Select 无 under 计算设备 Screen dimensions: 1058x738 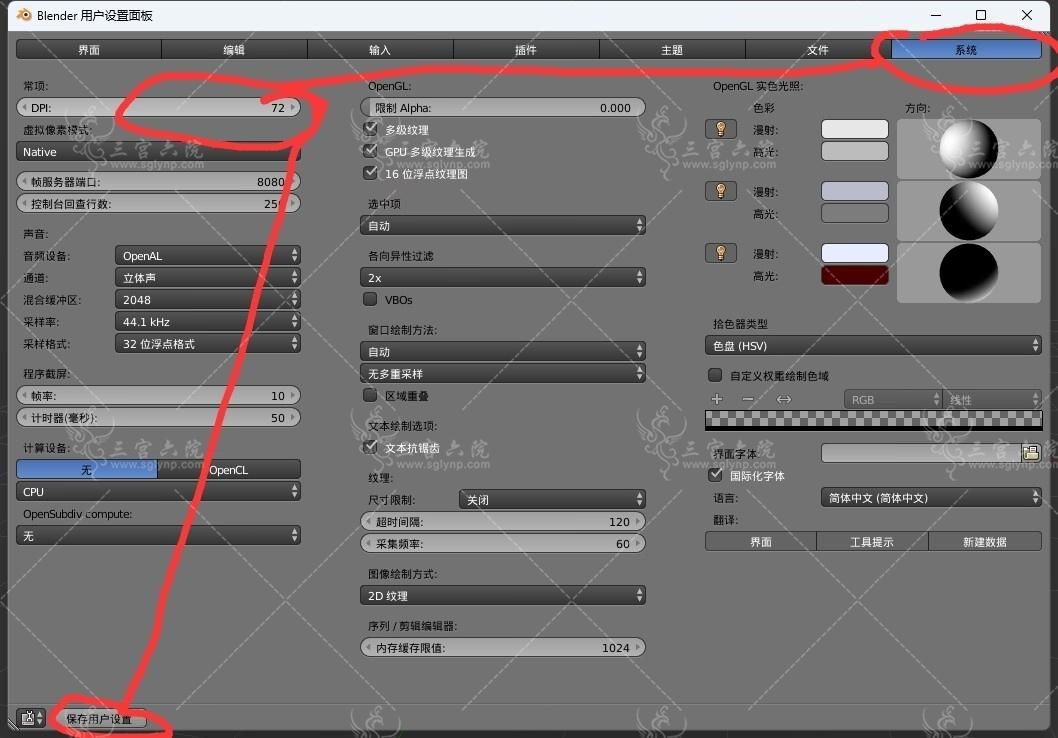[87, 470]
